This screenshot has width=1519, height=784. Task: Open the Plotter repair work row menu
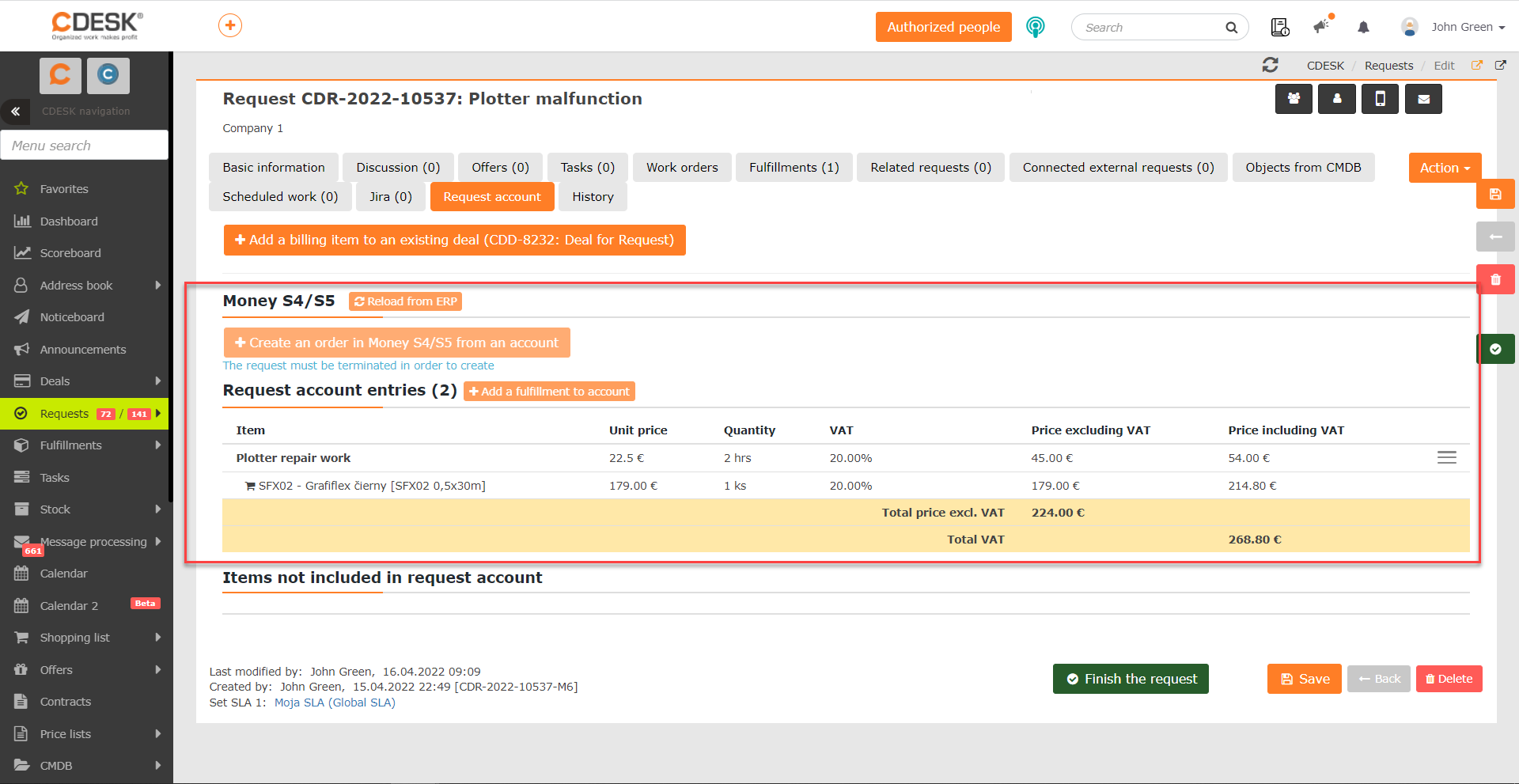1446,457
